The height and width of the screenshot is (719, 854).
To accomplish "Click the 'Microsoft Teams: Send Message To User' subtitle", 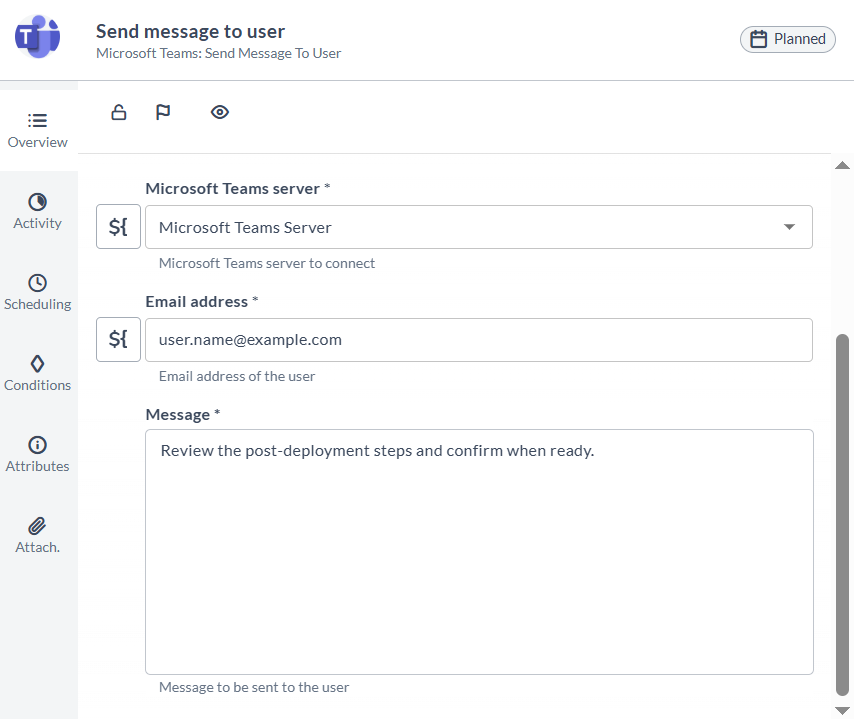I will (218, 53).
